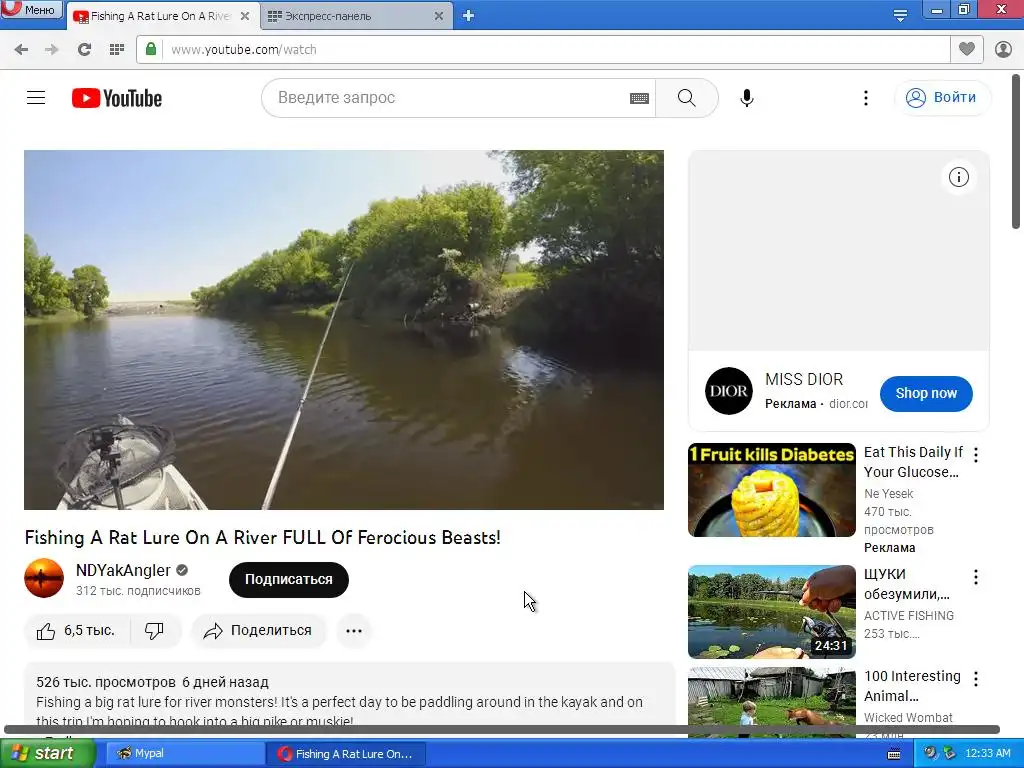The height and width of the screenshot is (768, 1024).
Task: Click the Shop now button
Action: pos(926,393)
